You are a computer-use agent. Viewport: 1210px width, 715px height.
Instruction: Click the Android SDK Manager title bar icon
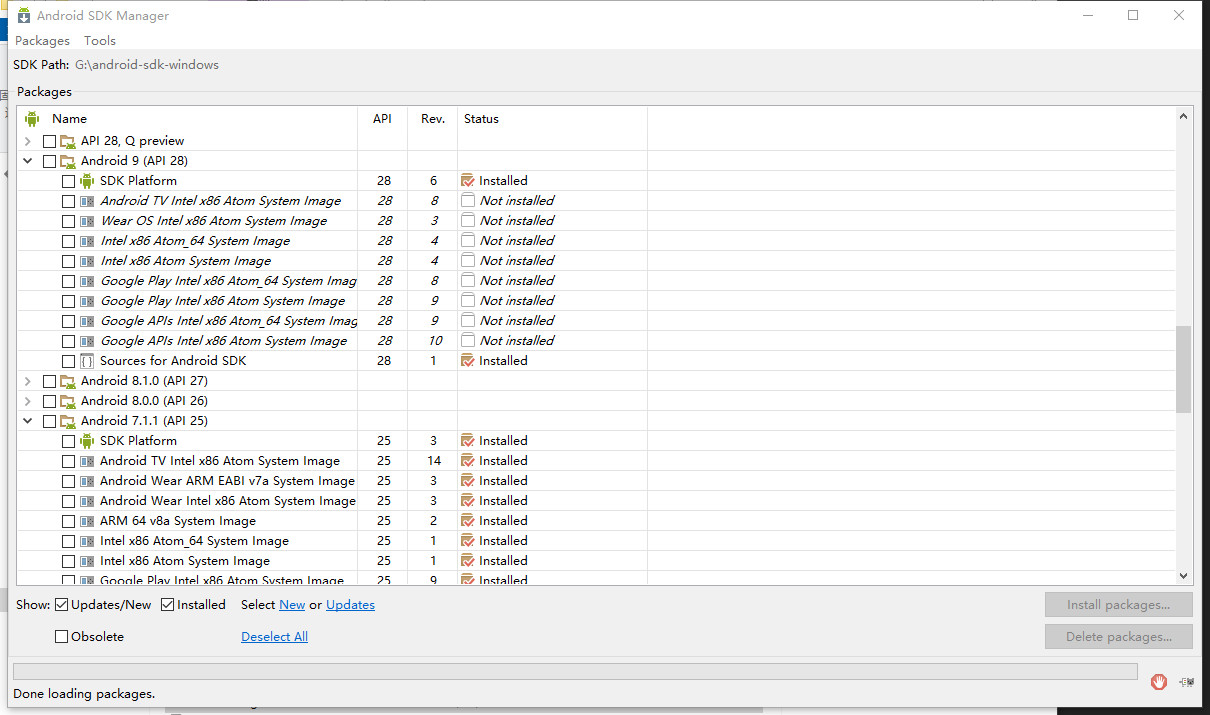pos(24,15)
